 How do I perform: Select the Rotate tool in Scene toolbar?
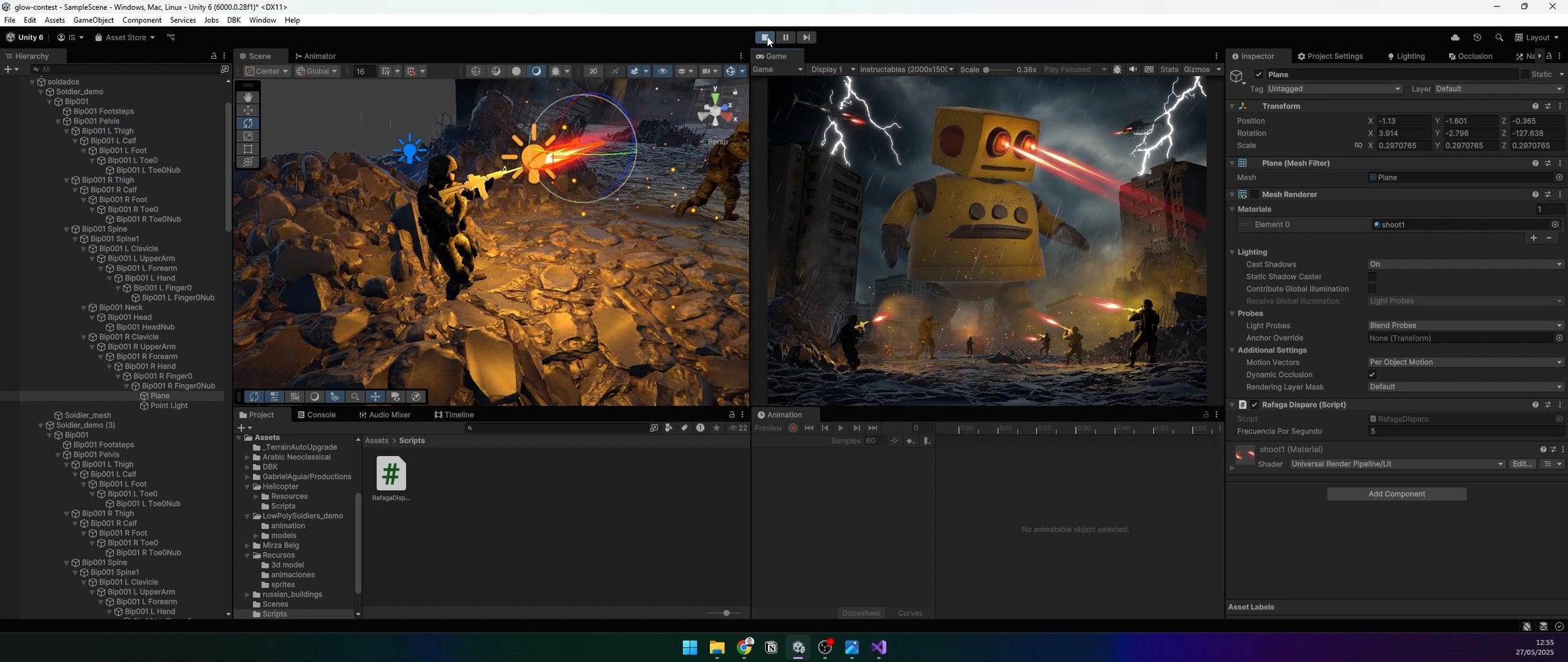[248, 123]
